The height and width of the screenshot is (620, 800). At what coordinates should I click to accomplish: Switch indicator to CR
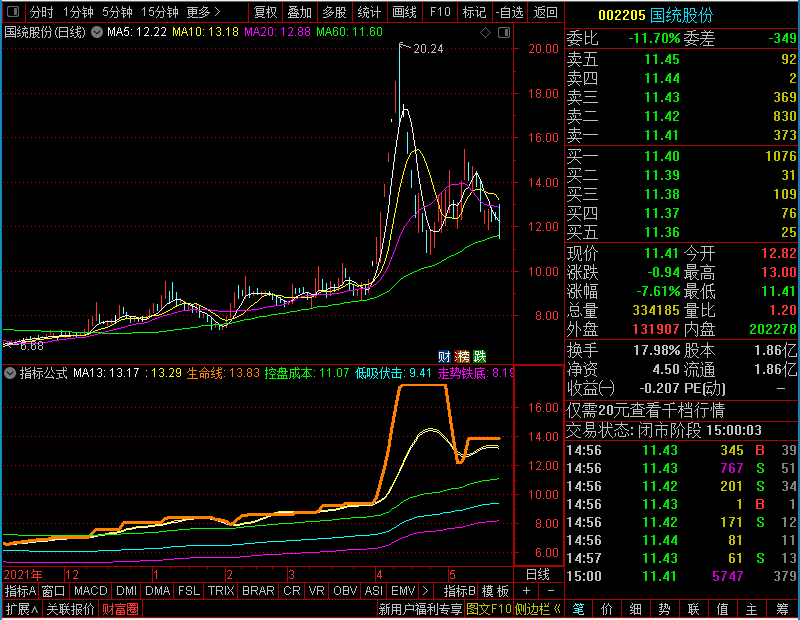pyautogui.click(x=292, y=591)
